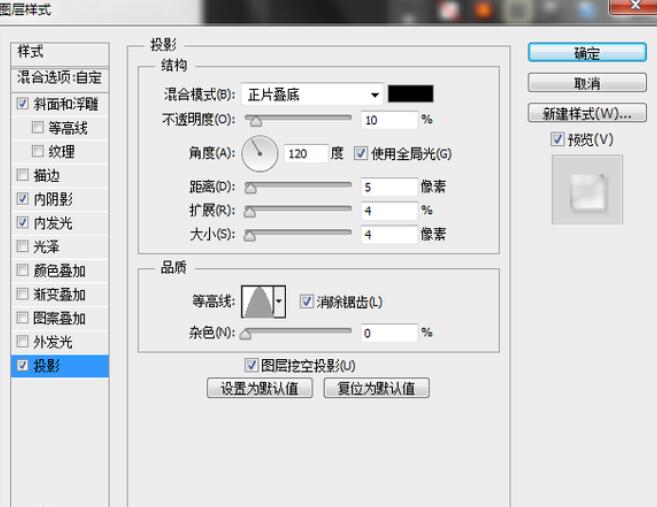The width and height of the screenshot is (657, 507).
Task: Confirm with the 确定 button
Action: 587,53
